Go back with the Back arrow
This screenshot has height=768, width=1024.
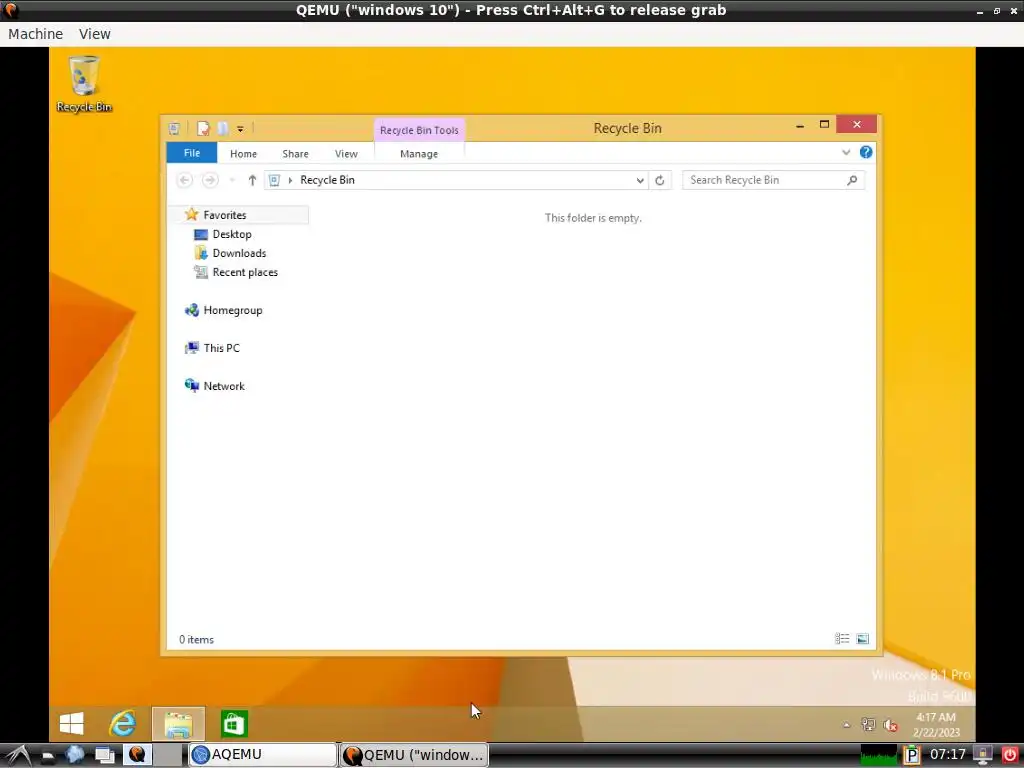coord(185,180)
